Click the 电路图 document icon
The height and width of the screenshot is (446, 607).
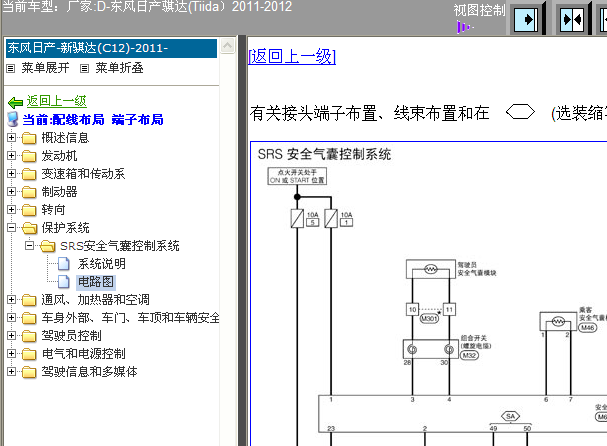pos(64,282)
